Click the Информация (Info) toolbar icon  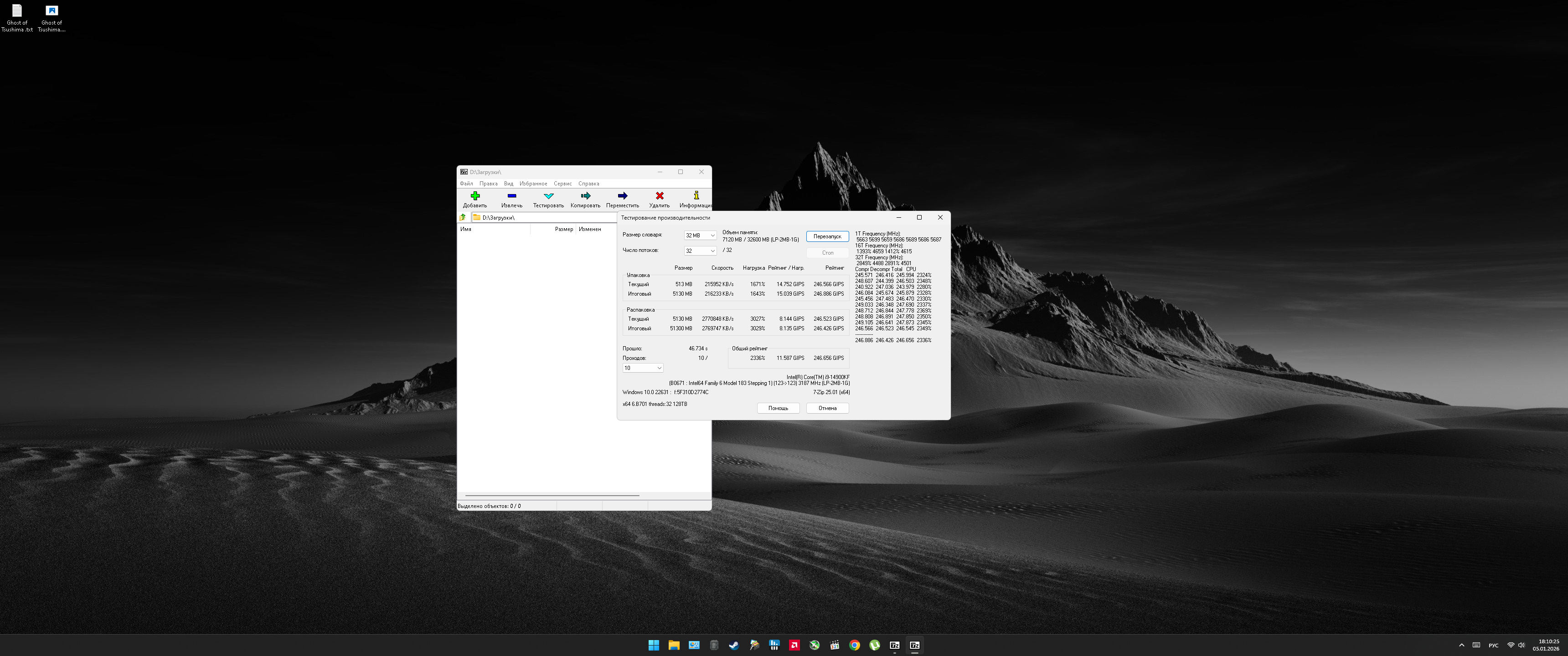[x=696, y=196]
